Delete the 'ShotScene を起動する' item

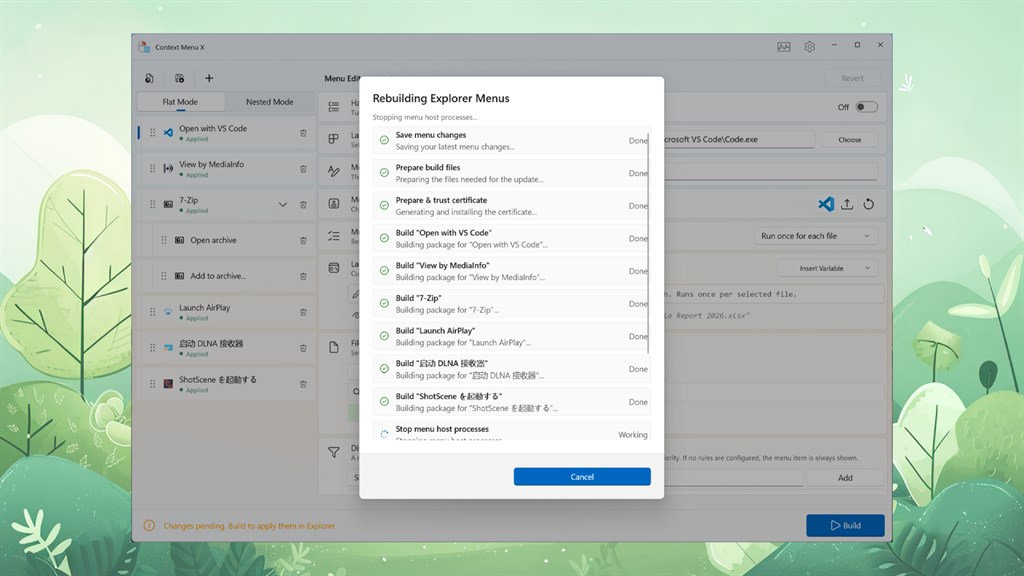(x=303, y=384)
